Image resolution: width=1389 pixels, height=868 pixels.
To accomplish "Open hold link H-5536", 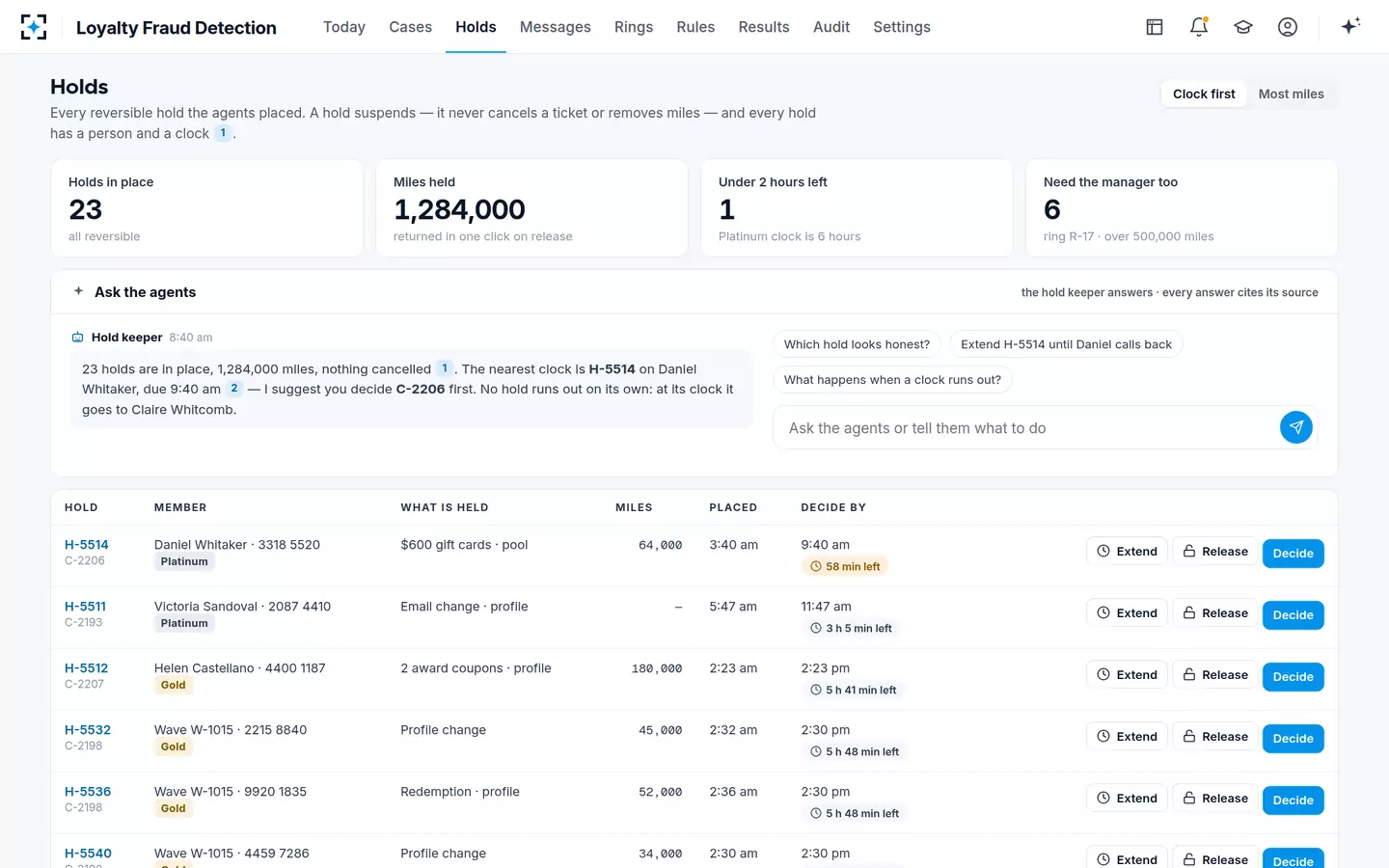I will [88, 792].
